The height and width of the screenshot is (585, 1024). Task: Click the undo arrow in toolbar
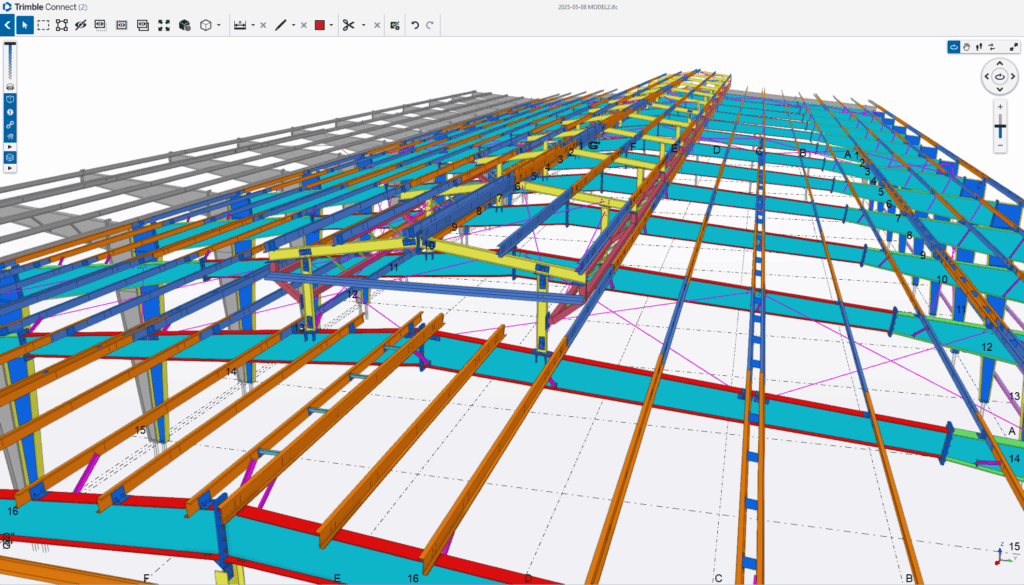coord(415,25)
